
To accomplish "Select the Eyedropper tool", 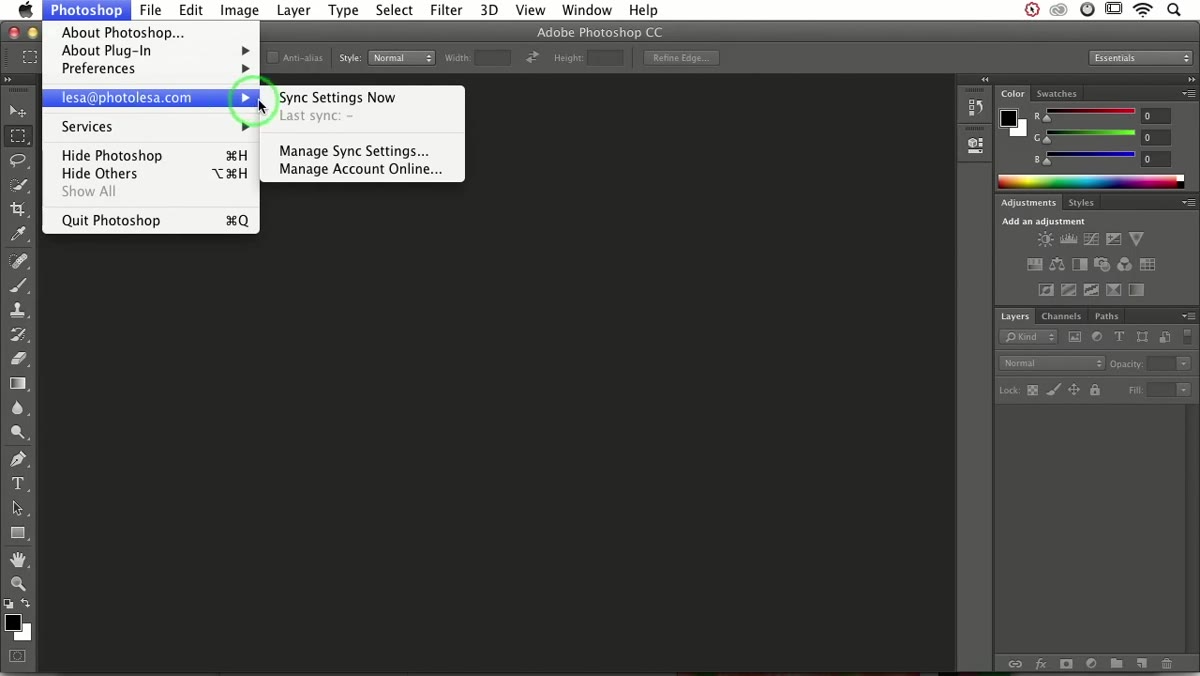I will [18, 234].
